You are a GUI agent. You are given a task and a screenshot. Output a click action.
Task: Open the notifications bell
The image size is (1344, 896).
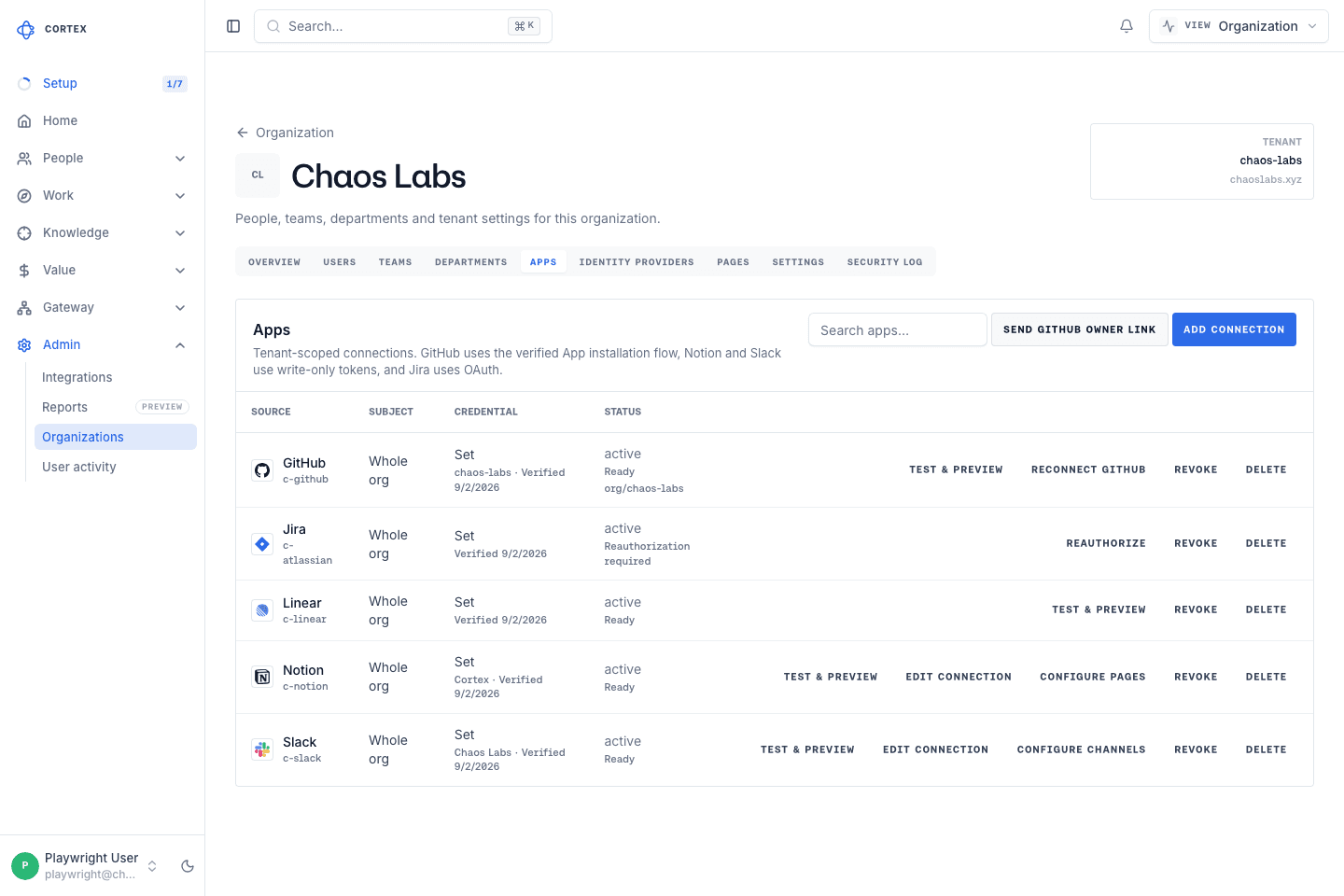[x=1127, y=26]
